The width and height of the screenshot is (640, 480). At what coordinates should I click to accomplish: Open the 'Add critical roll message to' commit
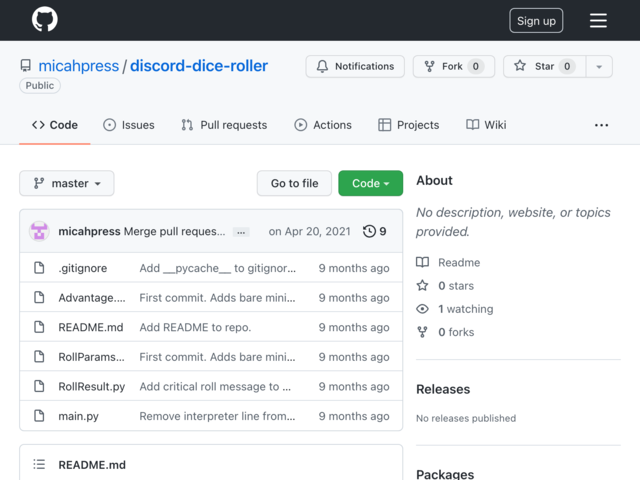tap(215, 387)
